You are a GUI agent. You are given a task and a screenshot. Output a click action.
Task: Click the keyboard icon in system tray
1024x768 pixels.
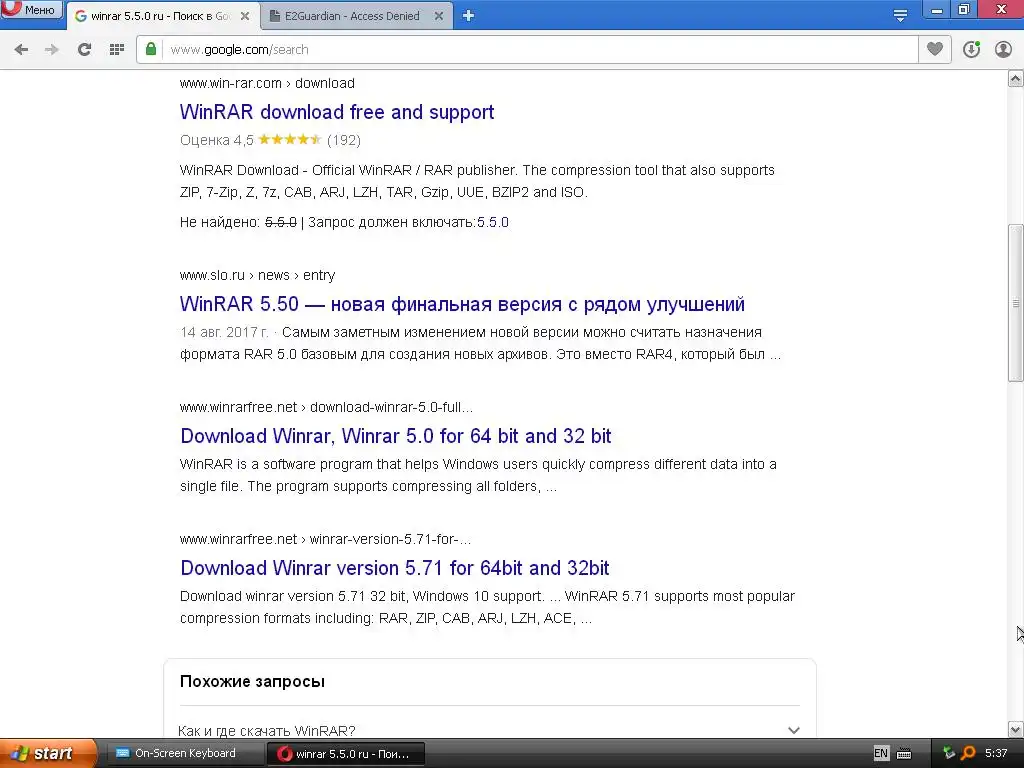[x=904, y=754]
